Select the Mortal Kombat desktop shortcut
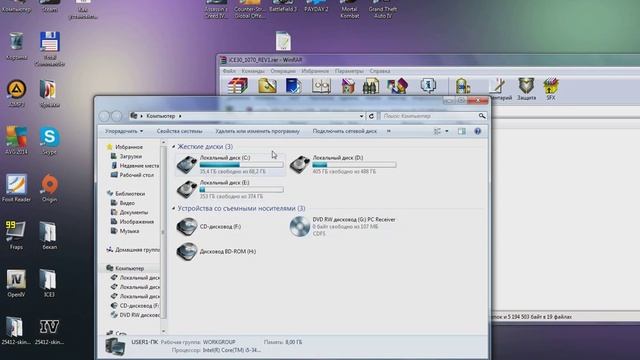This screenshot has width=640, height=360. [349, 9]
